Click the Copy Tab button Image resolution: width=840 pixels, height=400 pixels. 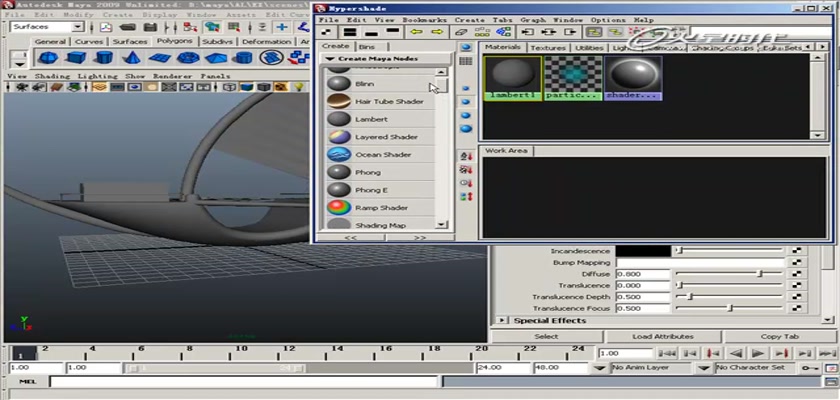tap(779, 336)
